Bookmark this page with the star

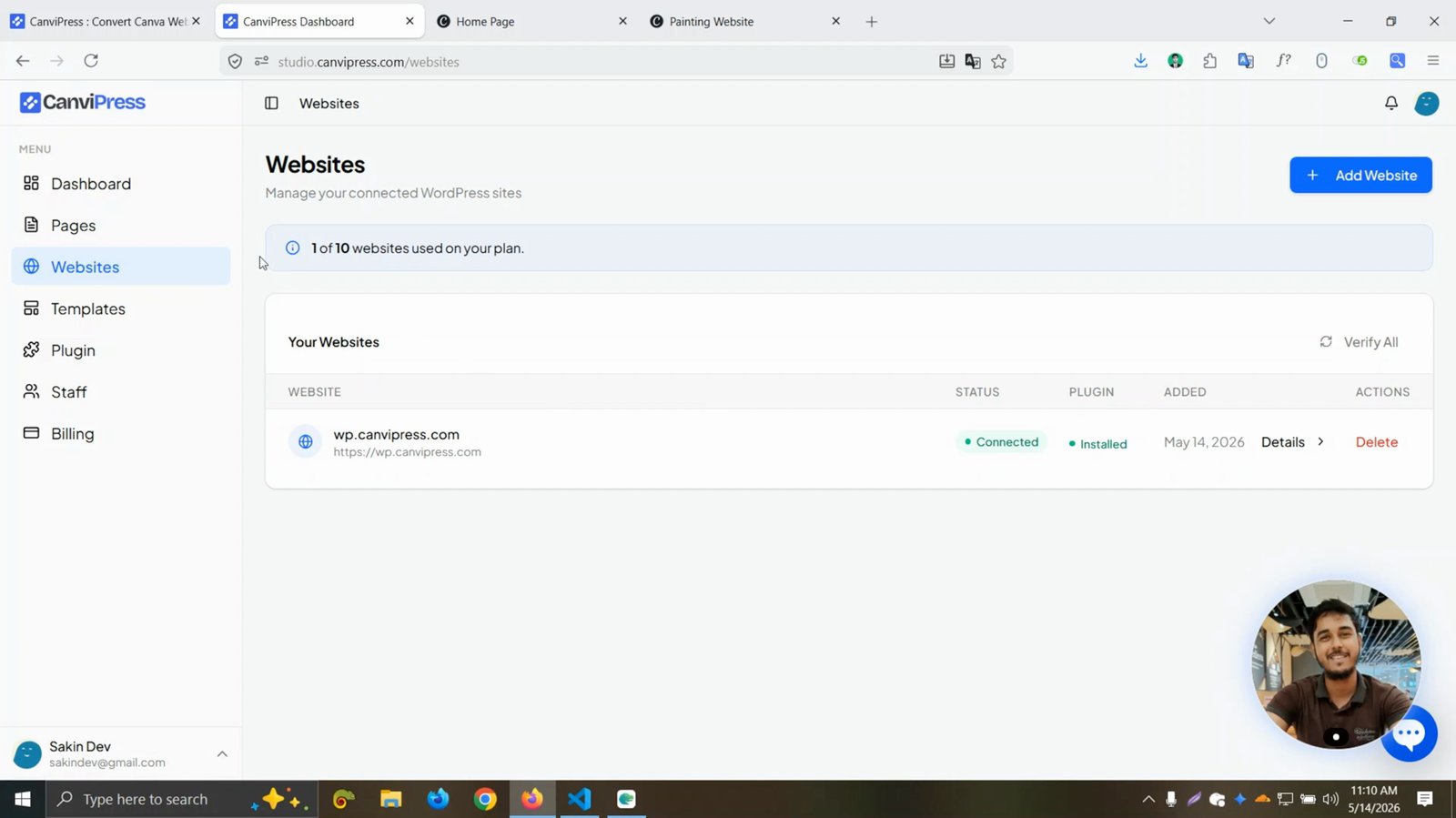pyautogui.click(x=999, y=62)
